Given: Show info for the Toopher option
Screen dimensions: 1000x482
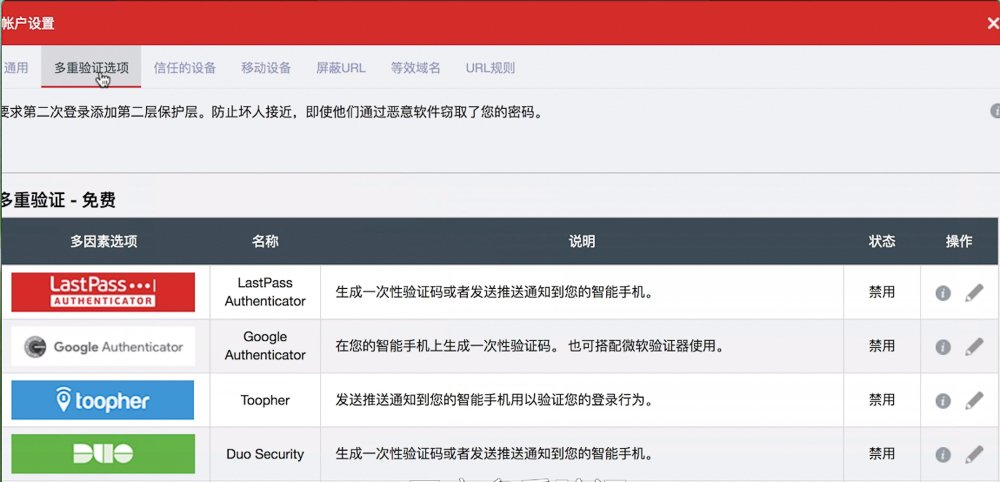Looking at the screenshot, I should [942, 401].
